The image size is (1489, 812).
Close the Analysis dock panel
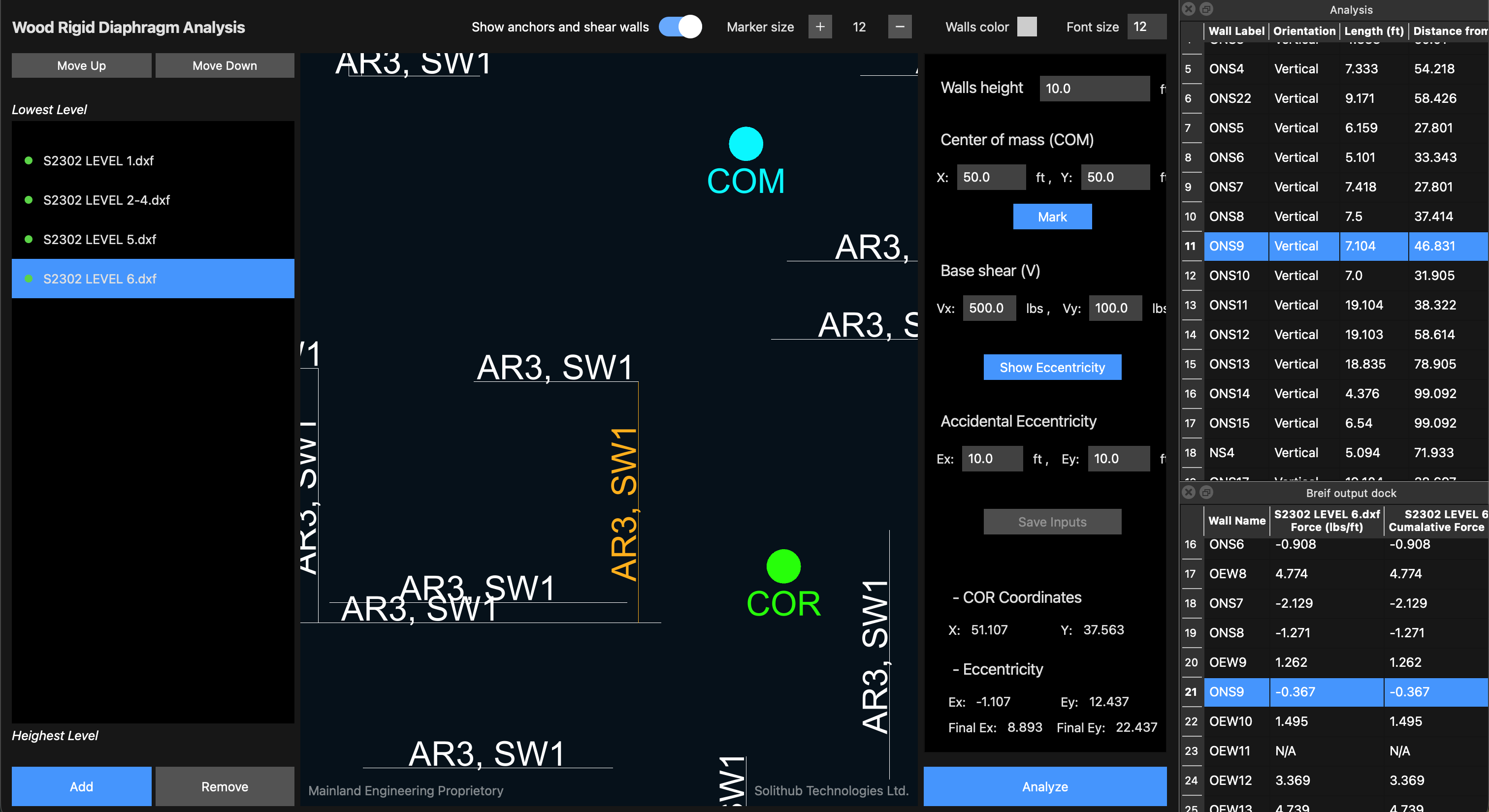[1189, 9]
